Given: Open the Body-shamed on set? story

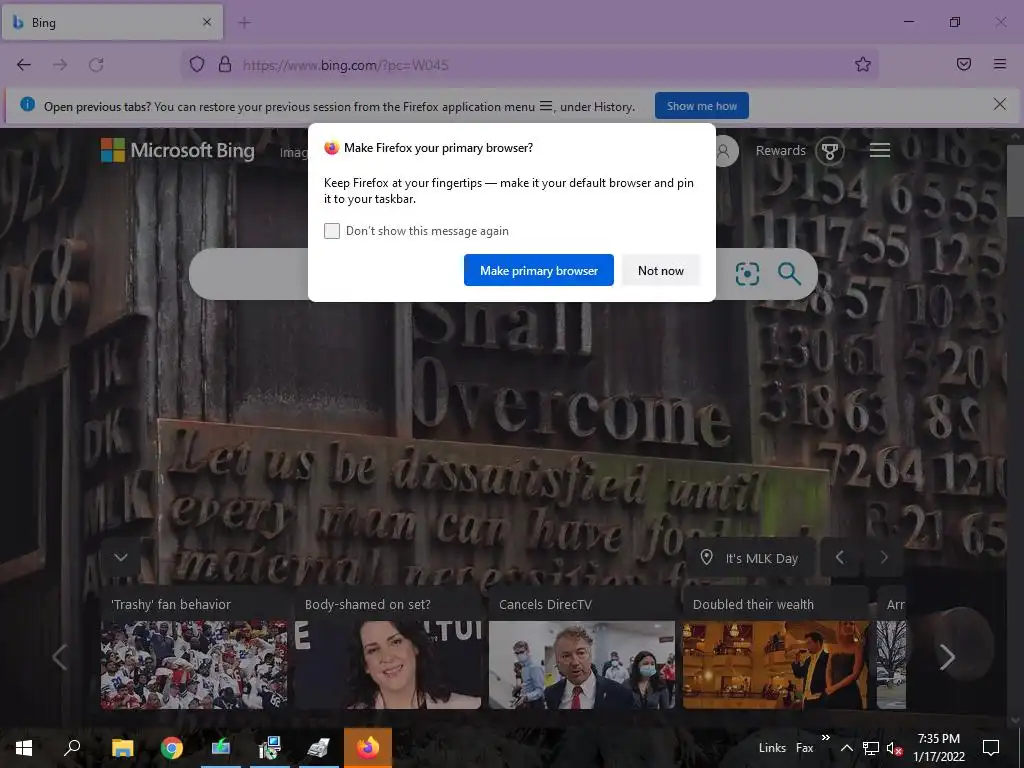Looking at the screenshot, I should tap(388, 647).
